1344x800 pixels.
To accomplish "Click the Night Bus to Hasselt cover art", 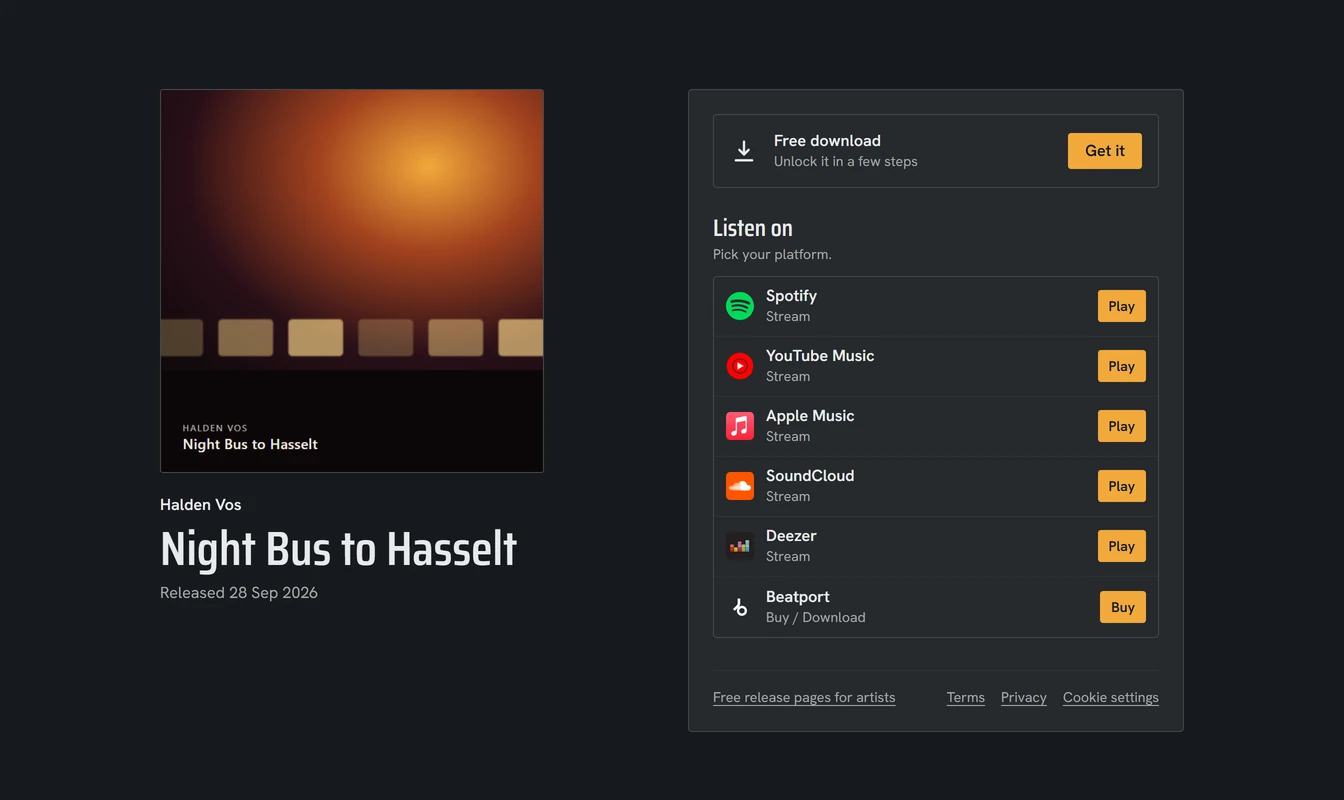I will [x=352, y=281].
